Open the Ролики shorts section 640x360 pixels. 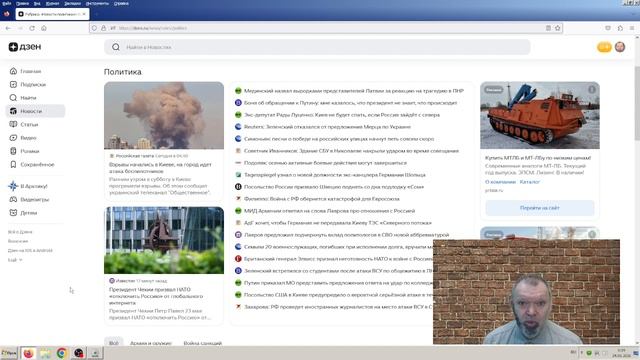point(24,151)
